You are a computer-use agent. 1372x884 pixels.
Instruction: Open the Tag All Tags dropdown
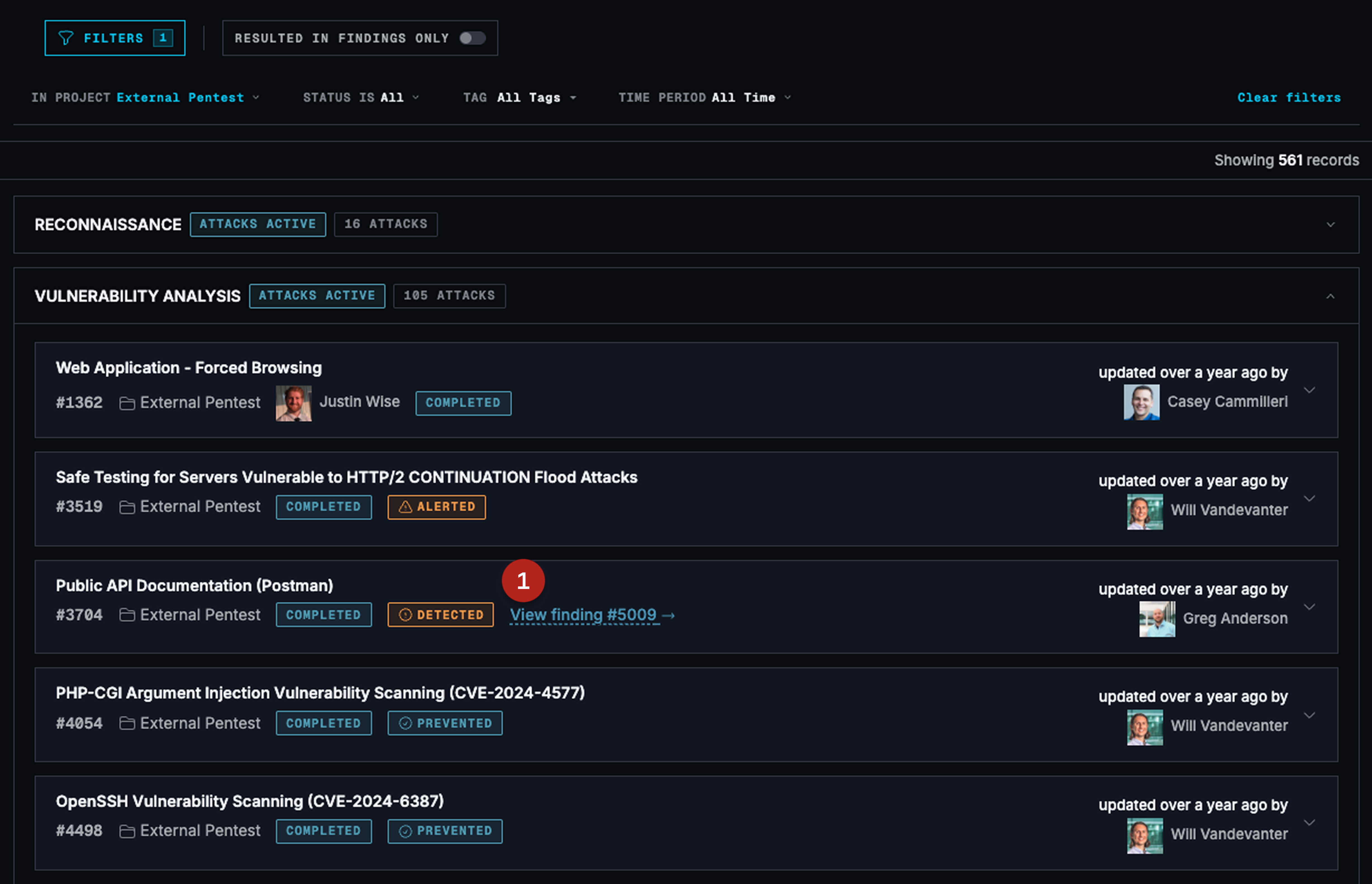pos(520,98)
